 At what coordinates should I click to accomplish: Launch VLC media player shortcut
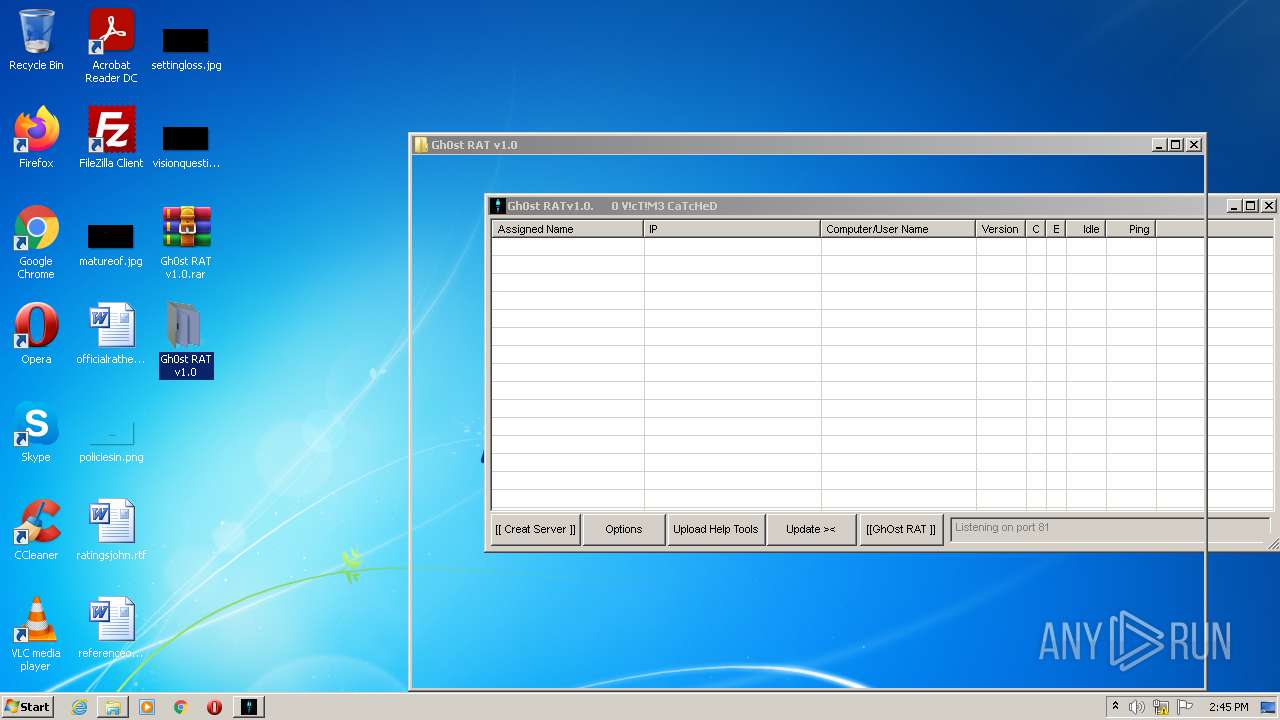point(36,634)
